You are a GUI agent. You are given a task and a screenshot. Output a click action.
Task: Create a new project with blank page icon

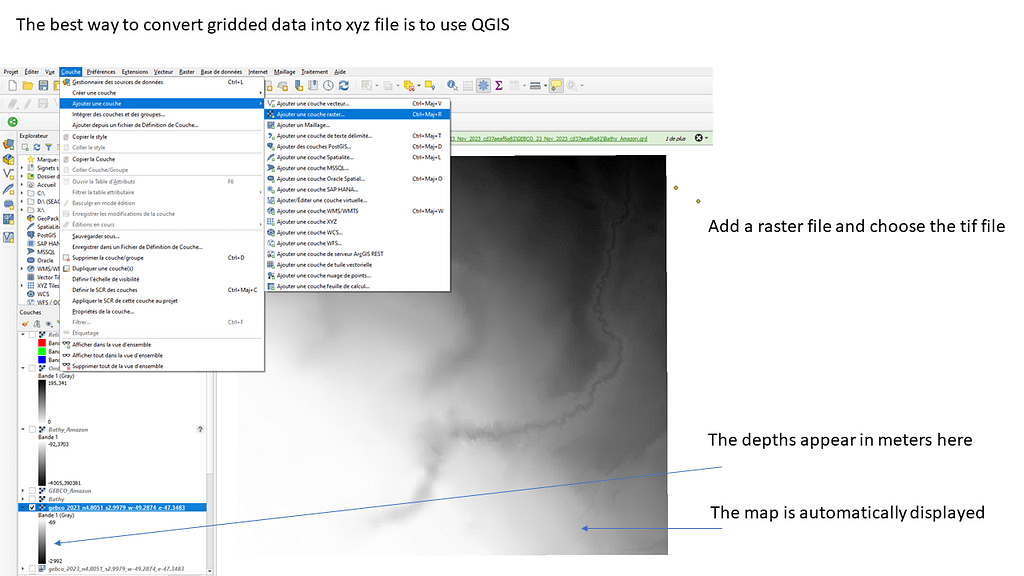(12, 86)
